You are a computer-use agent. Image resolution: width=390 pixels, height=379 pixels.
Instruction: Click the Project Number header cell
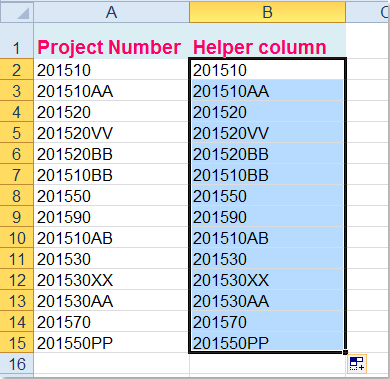click(111, 41)
